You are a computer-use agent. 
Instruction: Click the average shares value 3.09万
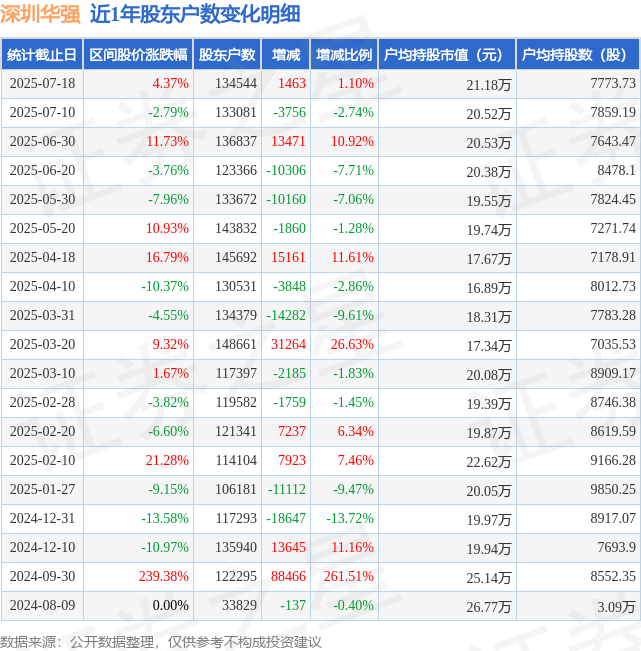click(x=617, y=607)
